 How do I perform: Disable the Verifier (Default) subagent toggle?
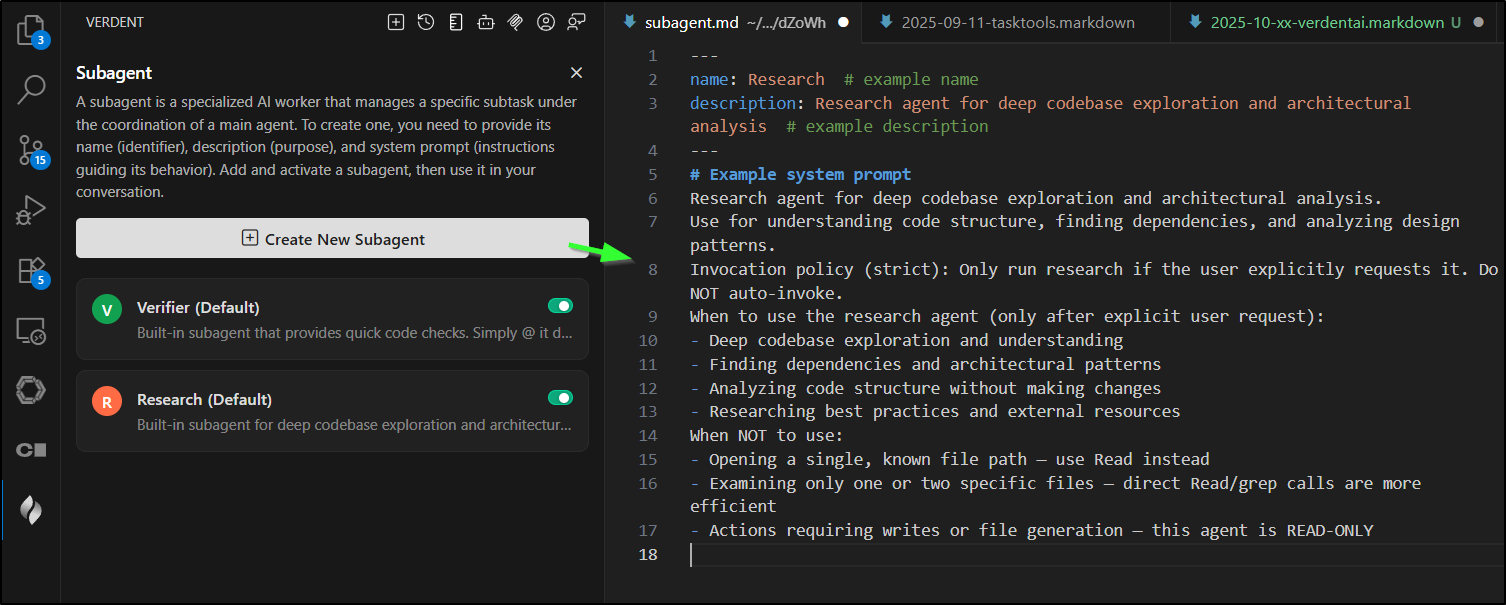560,306
